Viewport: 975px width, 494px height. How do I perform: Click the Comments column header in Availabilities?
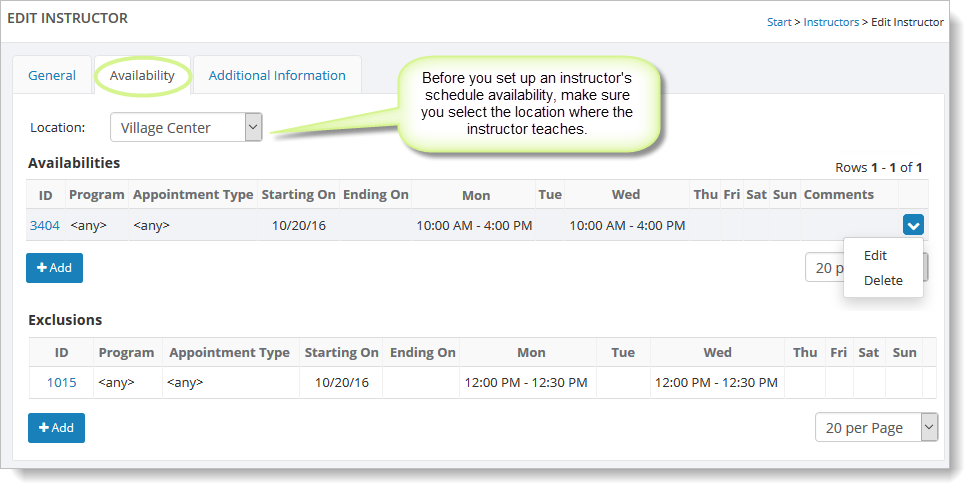click(x=838, y=194)
